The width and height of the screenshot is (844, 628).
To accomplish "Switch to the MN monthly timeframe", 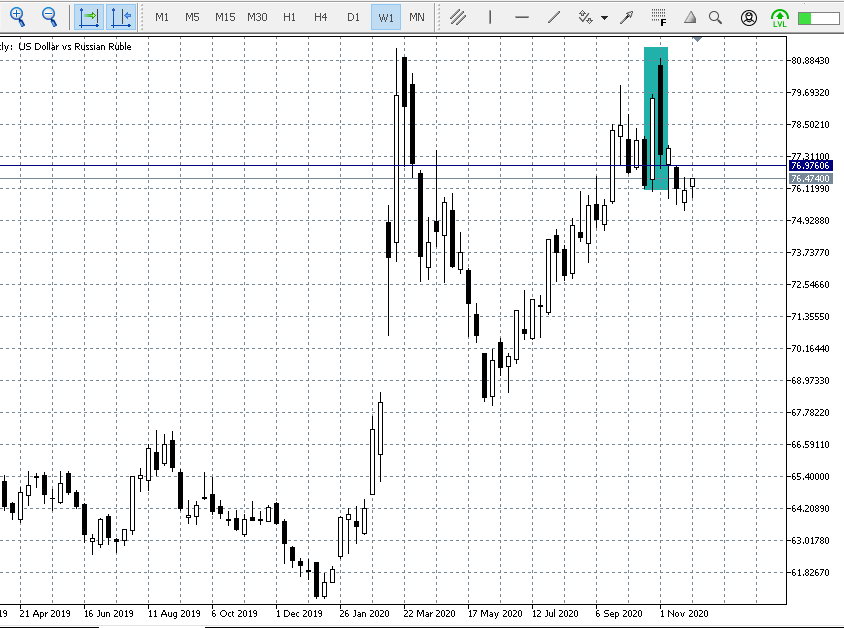I will (416, 17).
